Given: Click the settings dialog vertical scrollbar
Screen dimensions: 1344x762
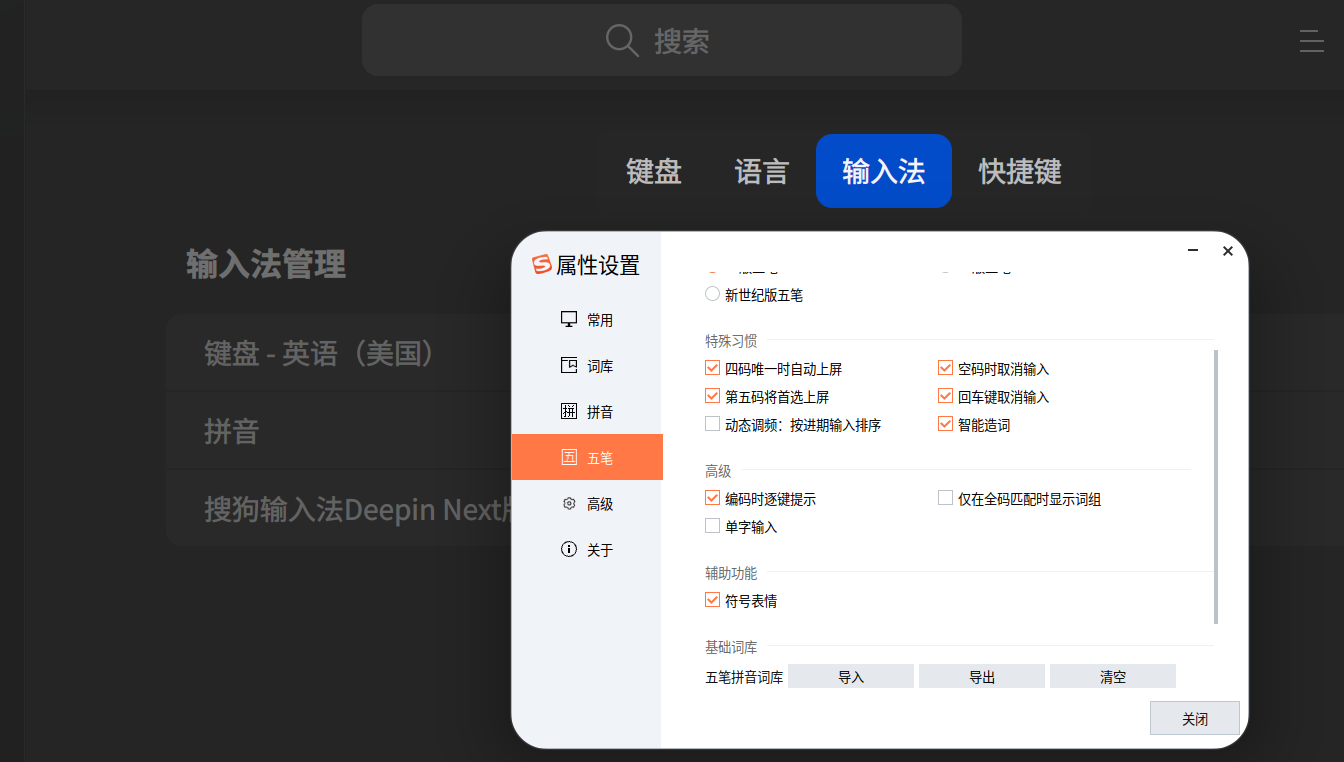Looking at the screenshot, I should point(1216,487).
